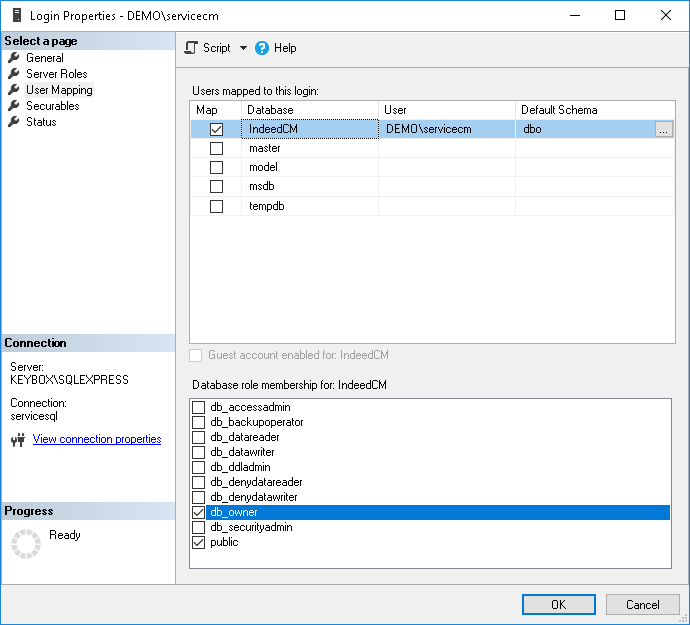The width and height of the screenshot is (690, 625).
Task: Click the Login Properties title bar icon
Action: [17, 15]
